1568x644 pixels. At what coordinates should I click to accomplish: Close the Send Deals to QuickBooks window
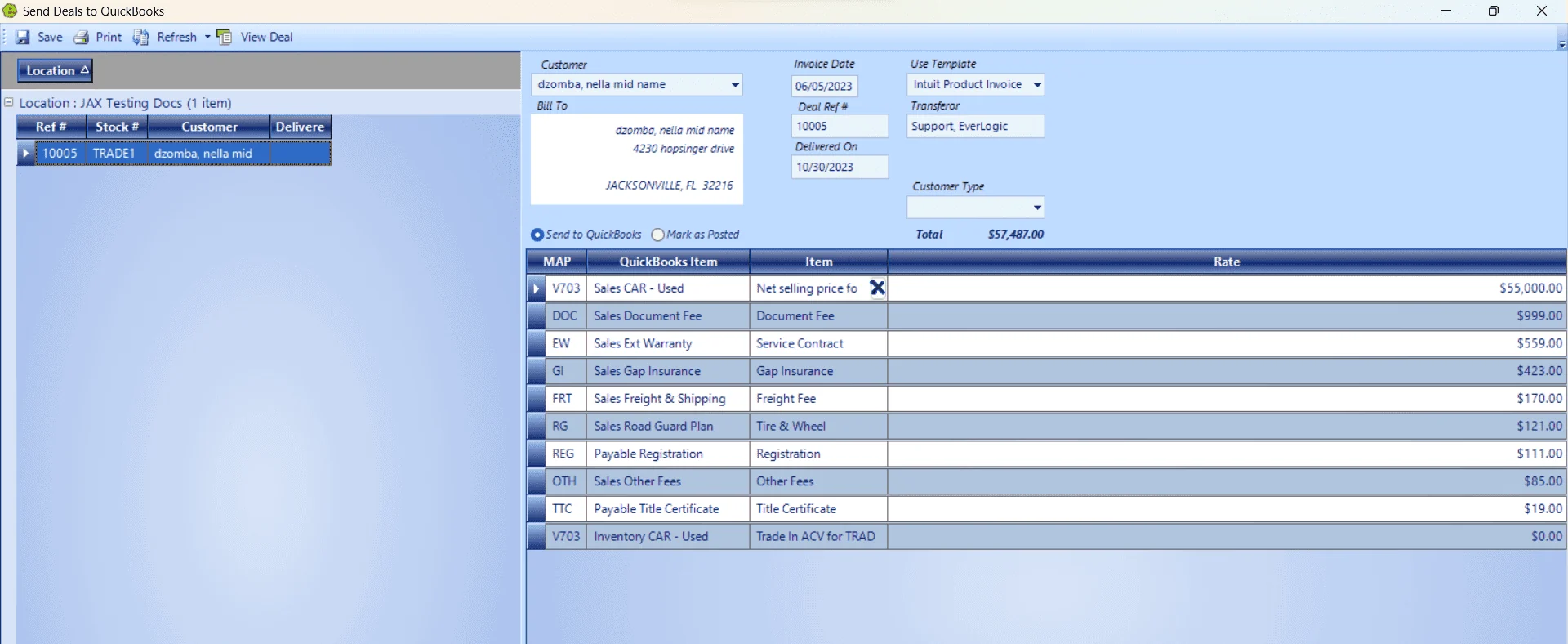pos(1542,11)
